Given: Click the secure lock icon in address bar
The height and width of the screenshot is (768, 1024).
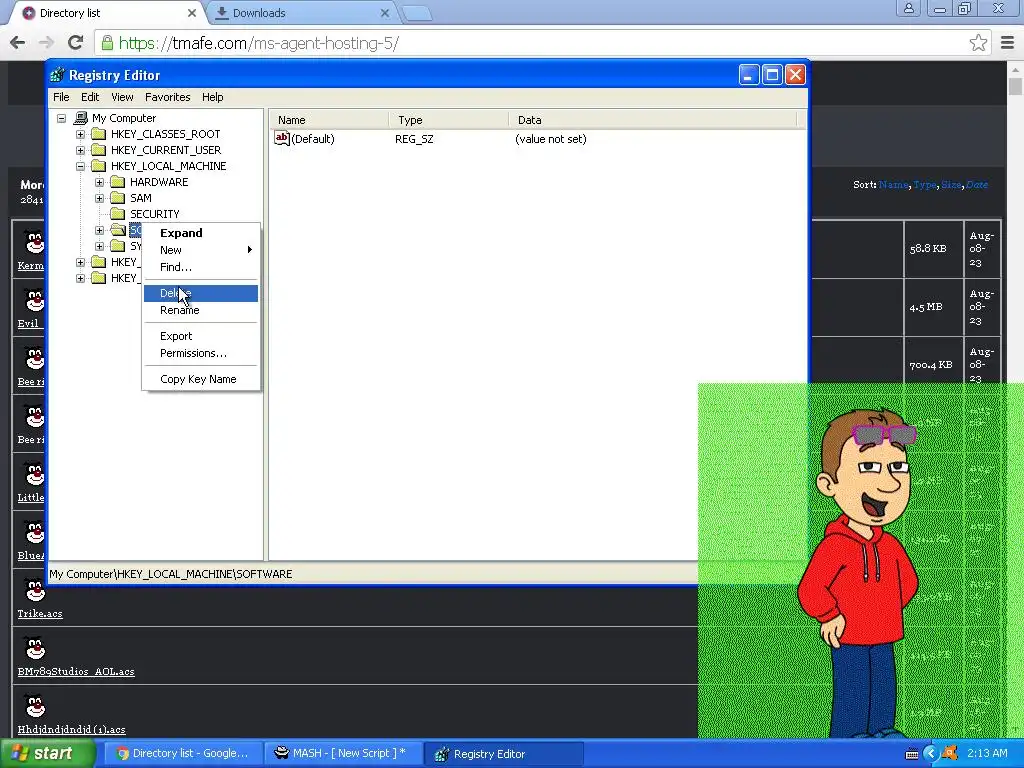Looking at the screenshot, I should [107, 43].
